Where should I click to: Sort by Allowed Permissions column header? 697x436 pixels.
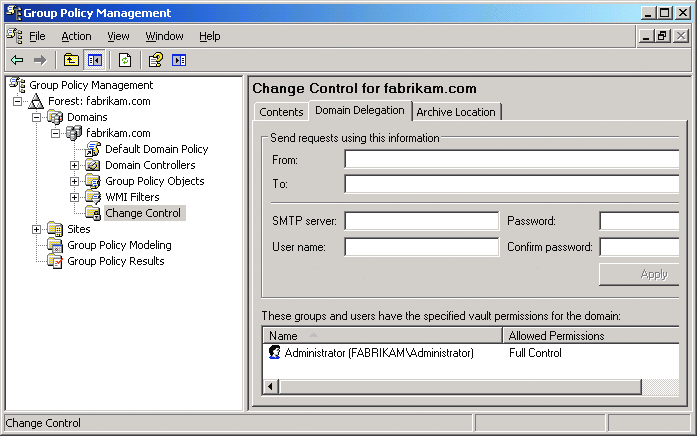click(x=591, y=336)
